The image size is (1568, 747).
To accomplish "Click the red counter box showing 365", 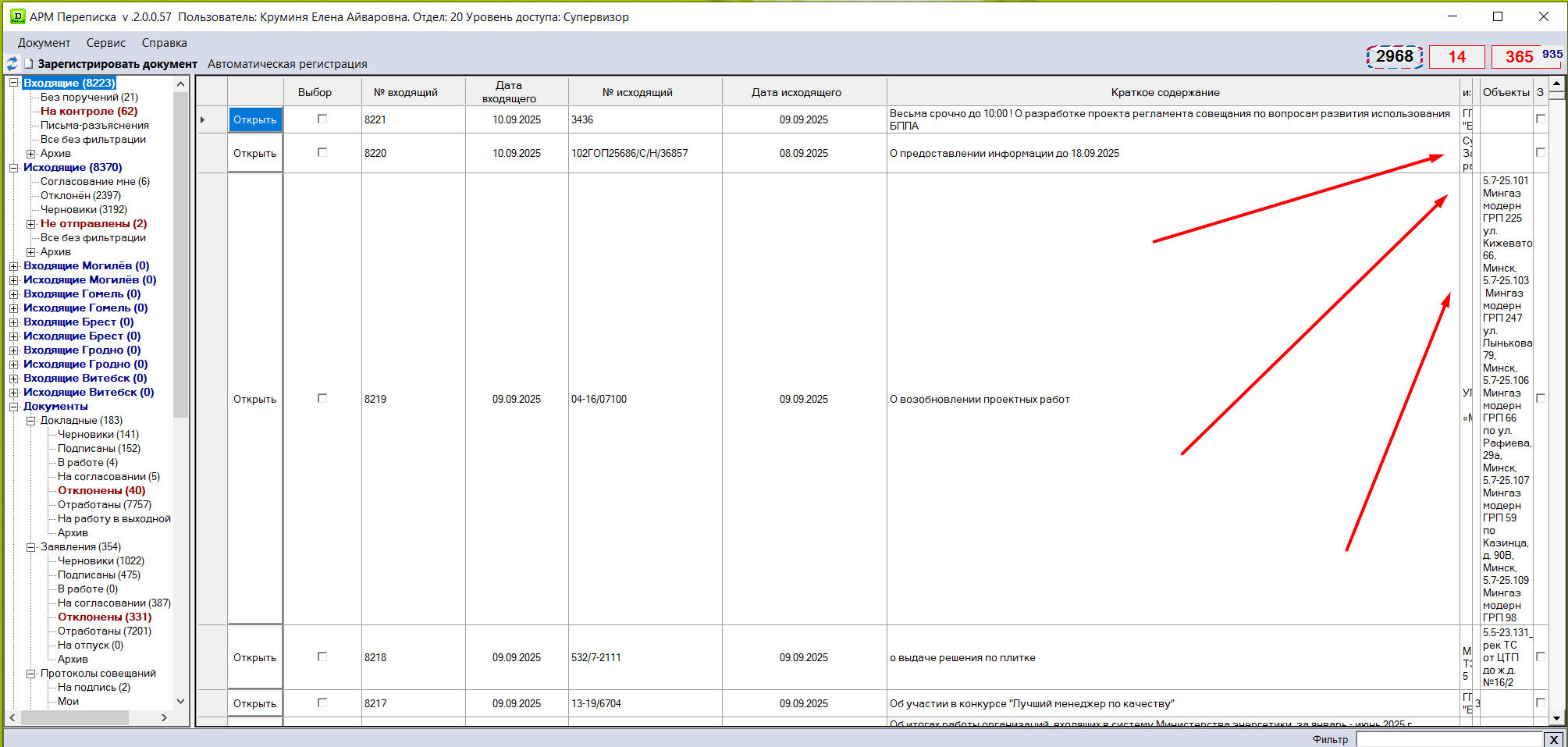I will [1518, 57].
